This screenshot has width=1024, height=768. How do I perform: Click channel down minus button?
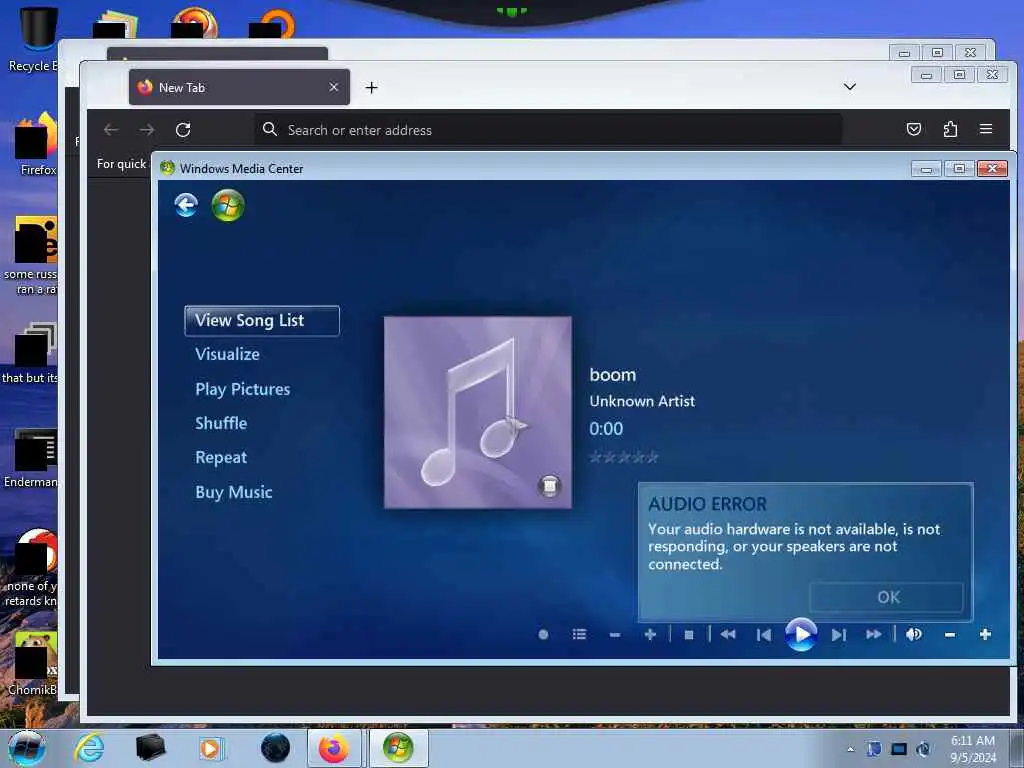point(615,634)
